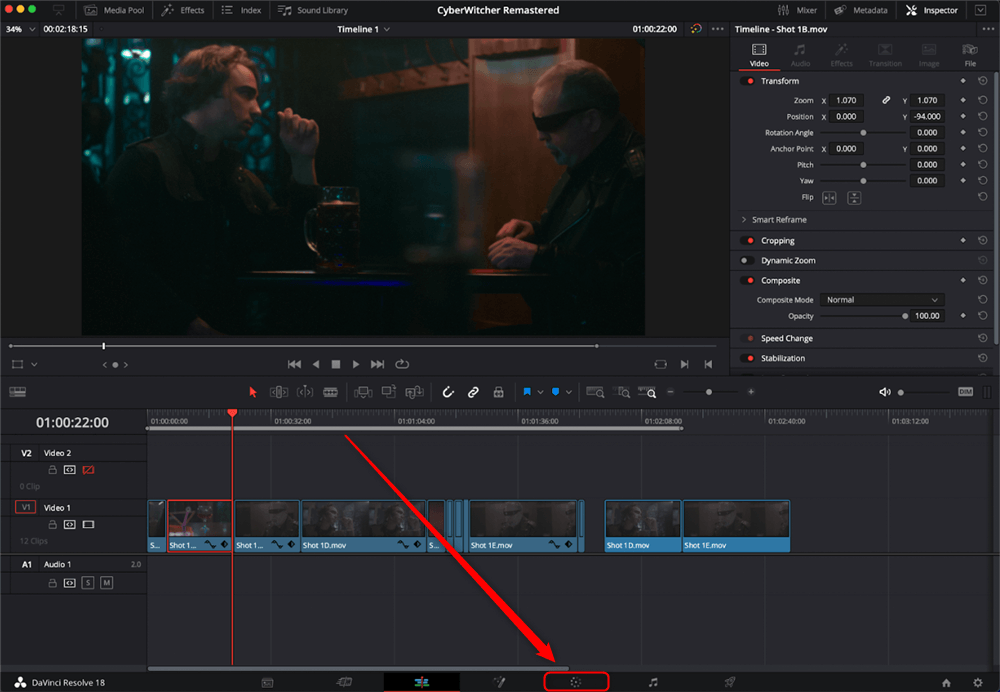Screen dimensions: 1000x692
Task: Click Full Extent Zoom icon
Action: 595,392
